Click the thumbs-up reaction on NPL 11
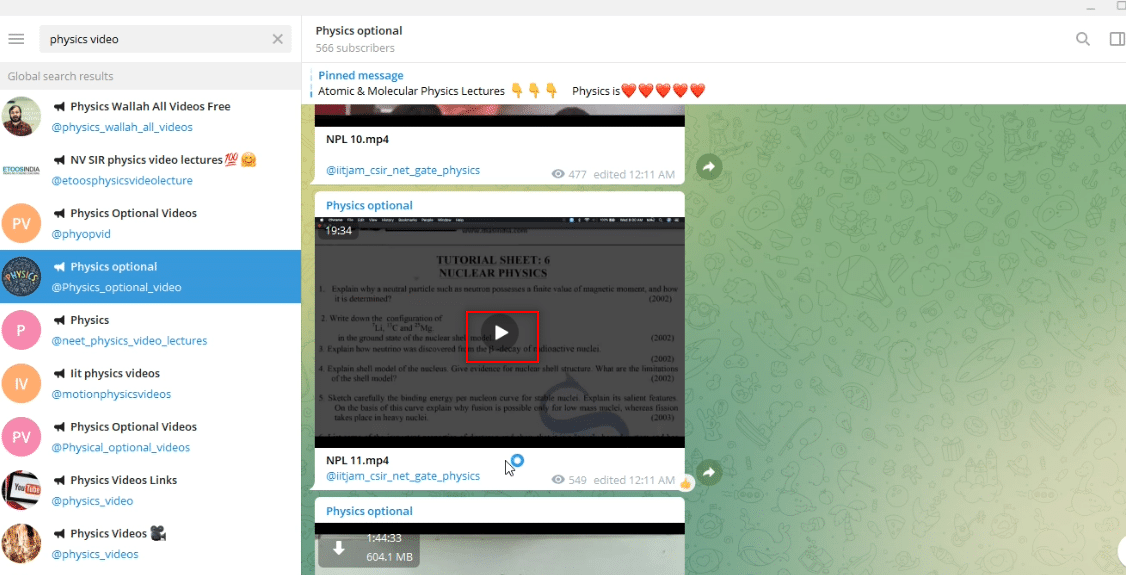 (x=685, y=483)
